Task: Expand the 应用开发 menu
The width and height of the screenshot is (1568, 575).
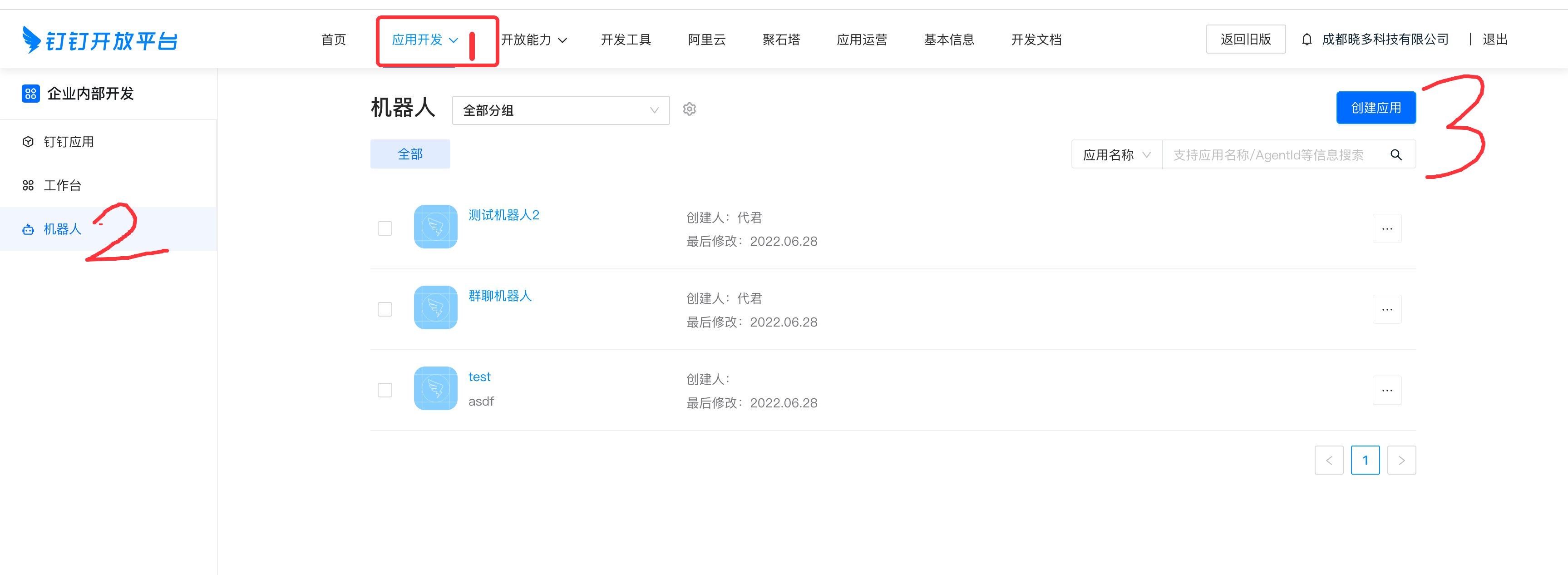Action: 425,40
